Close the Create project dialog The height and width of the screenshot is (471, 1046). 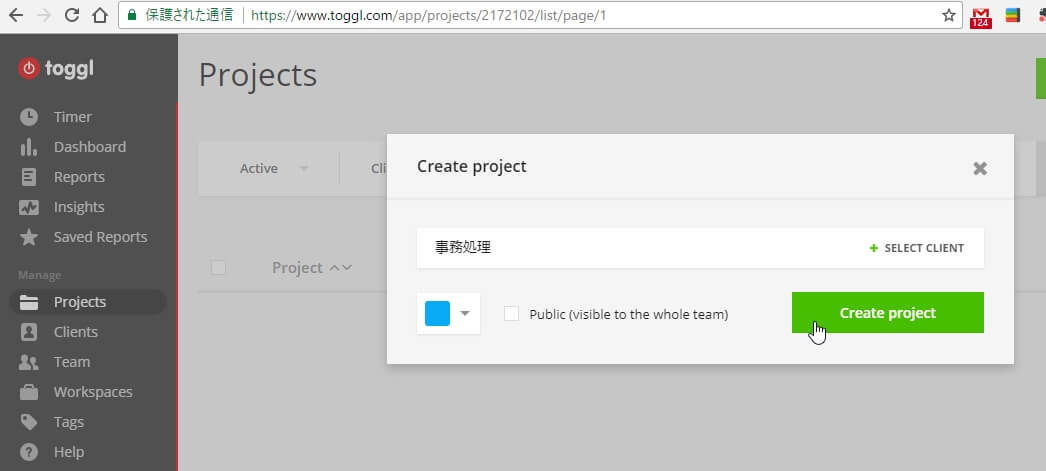[x=980, y=168]
